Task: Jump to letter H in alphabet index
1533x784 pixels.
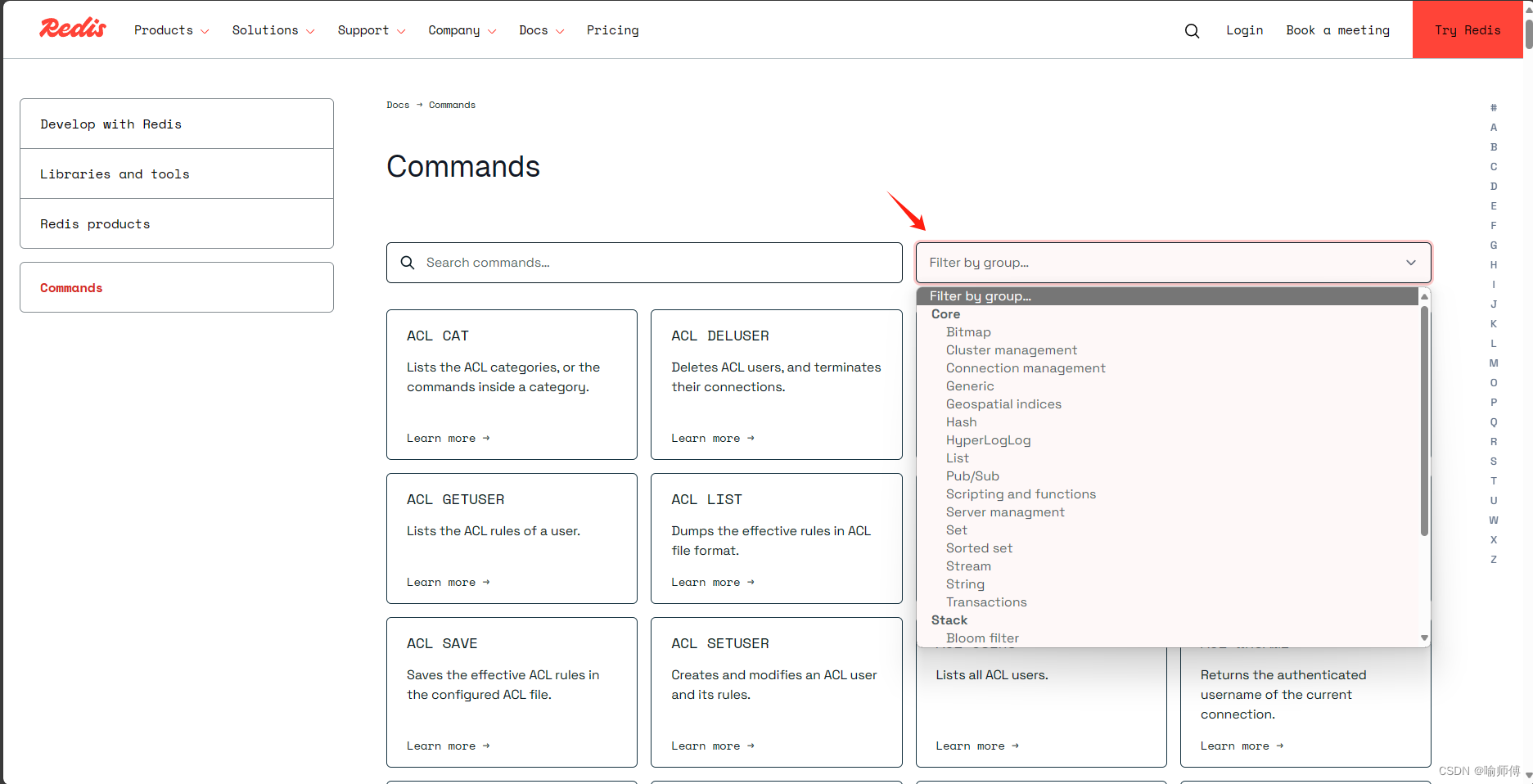Action: 1494,265
